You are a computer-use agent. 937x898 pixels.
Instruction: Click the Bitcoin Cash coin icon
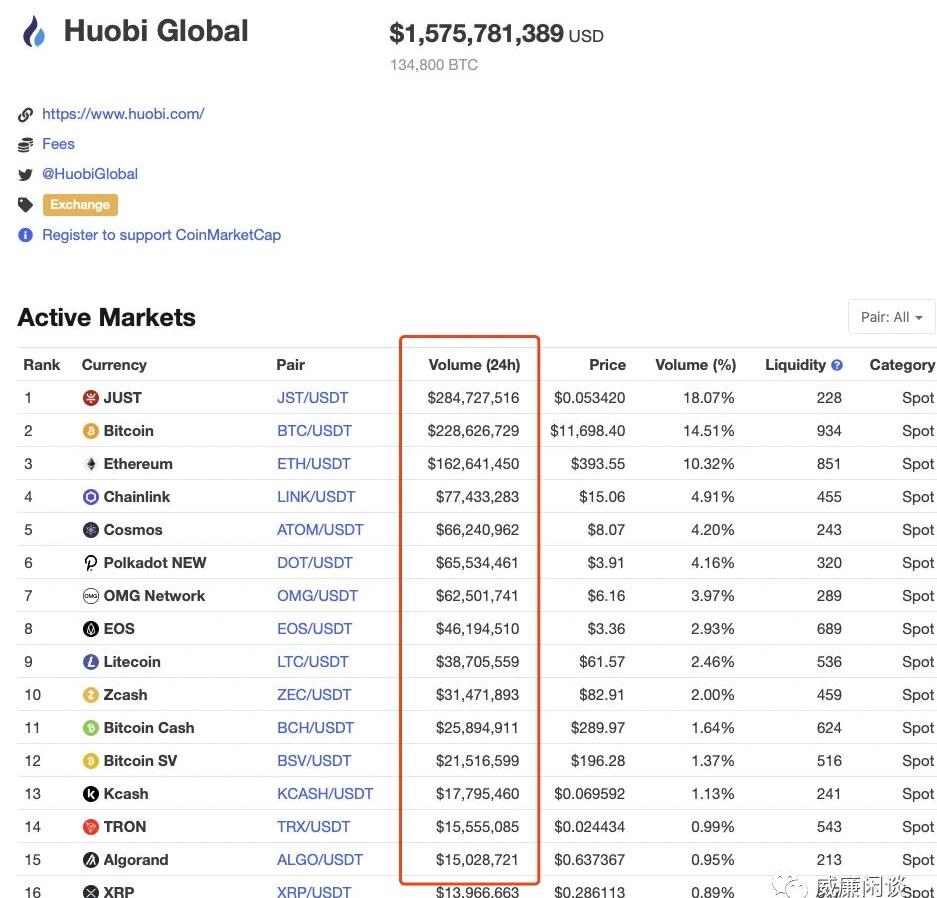[x=91, y=728]
